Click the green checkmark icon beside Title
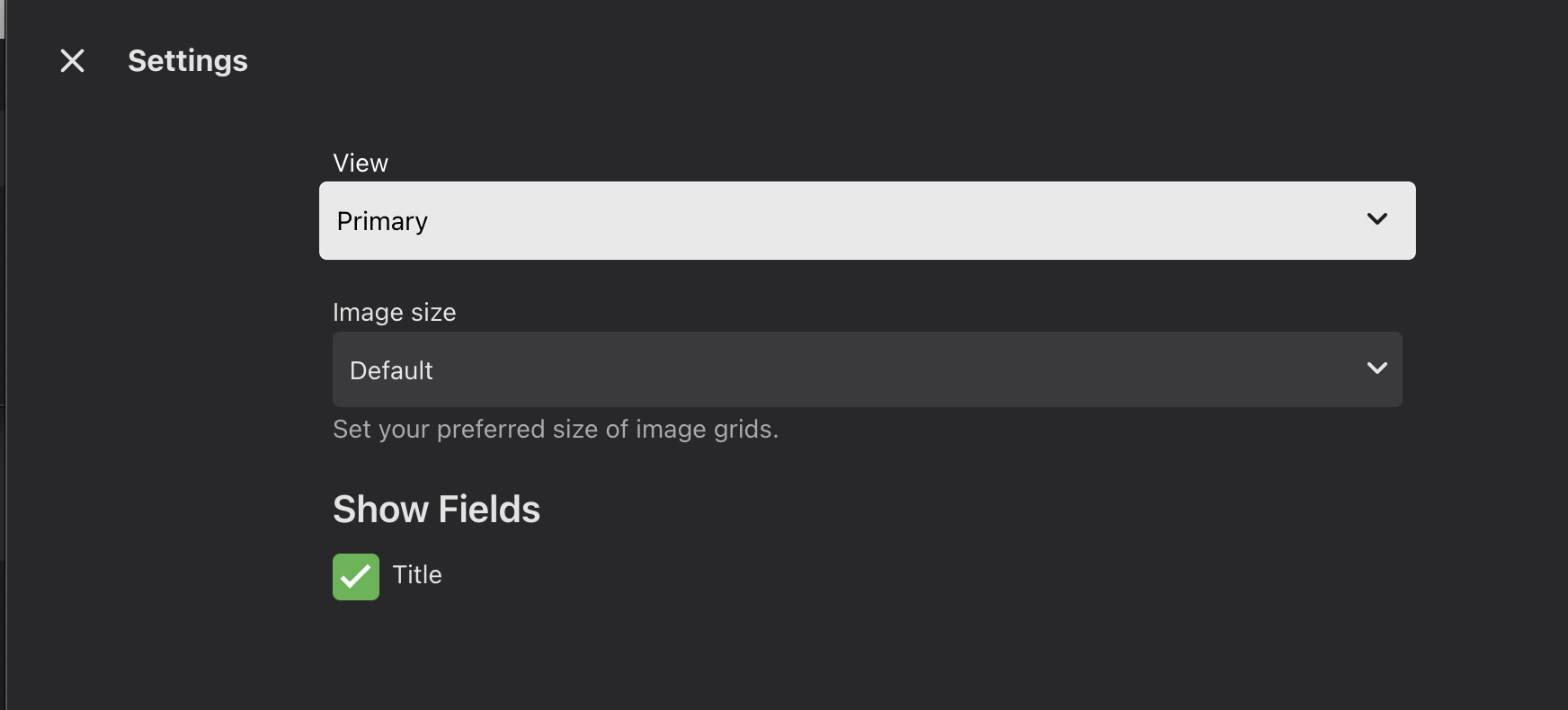Viewport: 1568px width, 710px height. (356, 577)
